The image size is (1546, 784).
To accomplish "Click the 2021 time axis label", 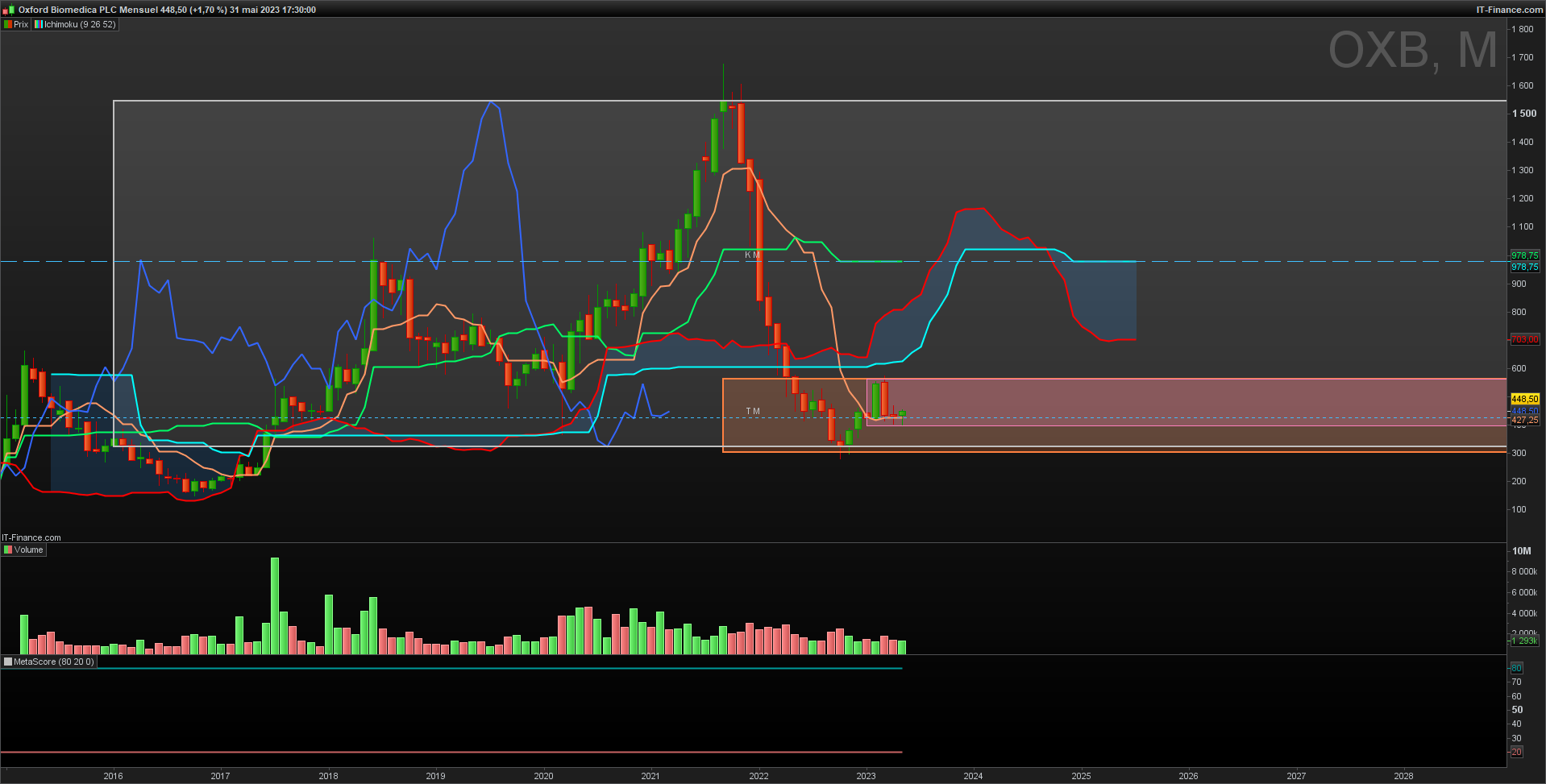I will pyautogui.click(x=650, y=776).
